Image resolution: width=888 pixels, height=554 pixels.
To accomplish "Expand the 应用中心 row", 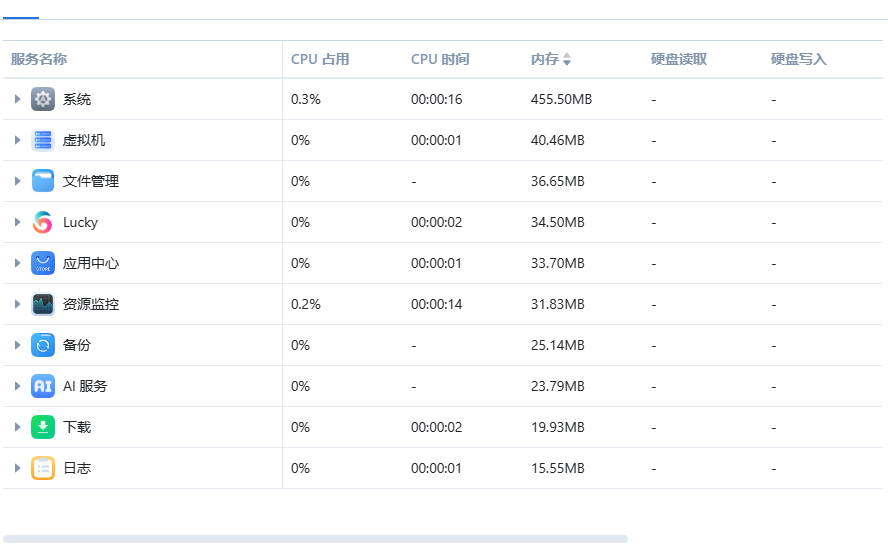I will pyautogui.click(x=18, y=263).
